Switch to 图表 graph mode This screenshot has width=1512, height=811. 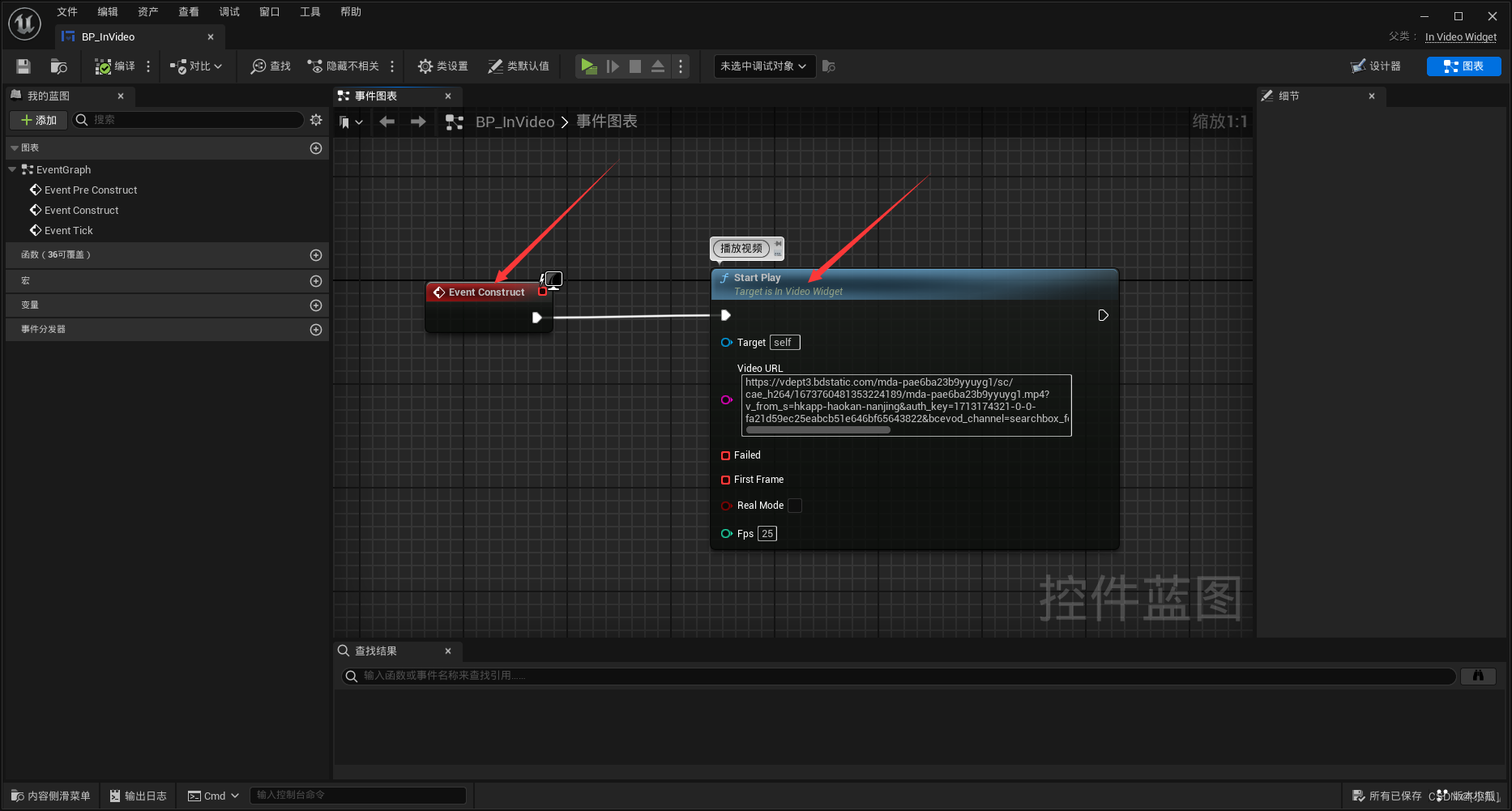1463,66
